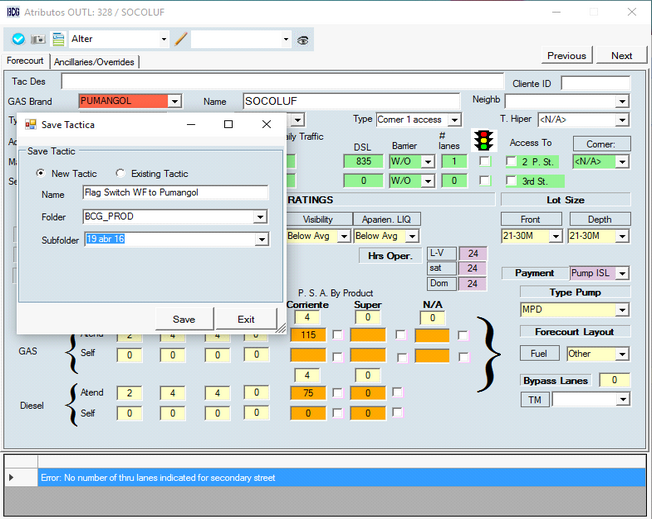Select the New Tactic radio button

point(40,173)
